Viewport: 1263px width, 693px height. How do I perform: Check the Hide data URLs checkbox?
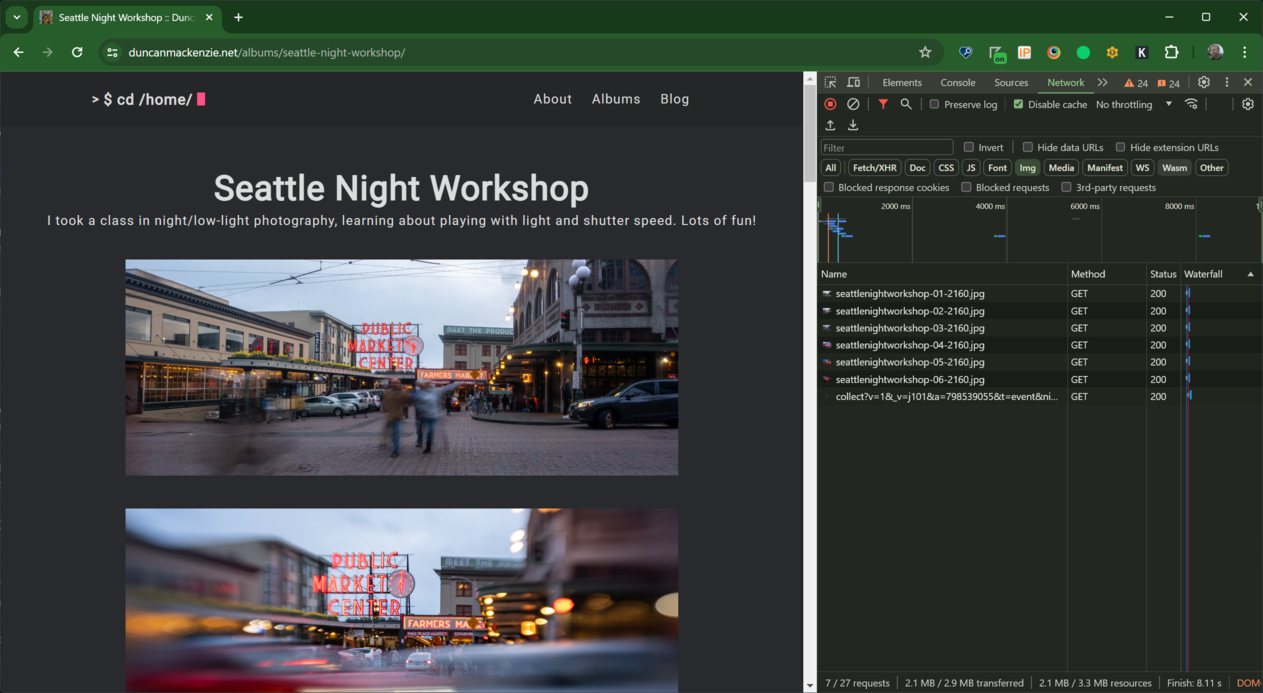click(x=1028, y=148)
